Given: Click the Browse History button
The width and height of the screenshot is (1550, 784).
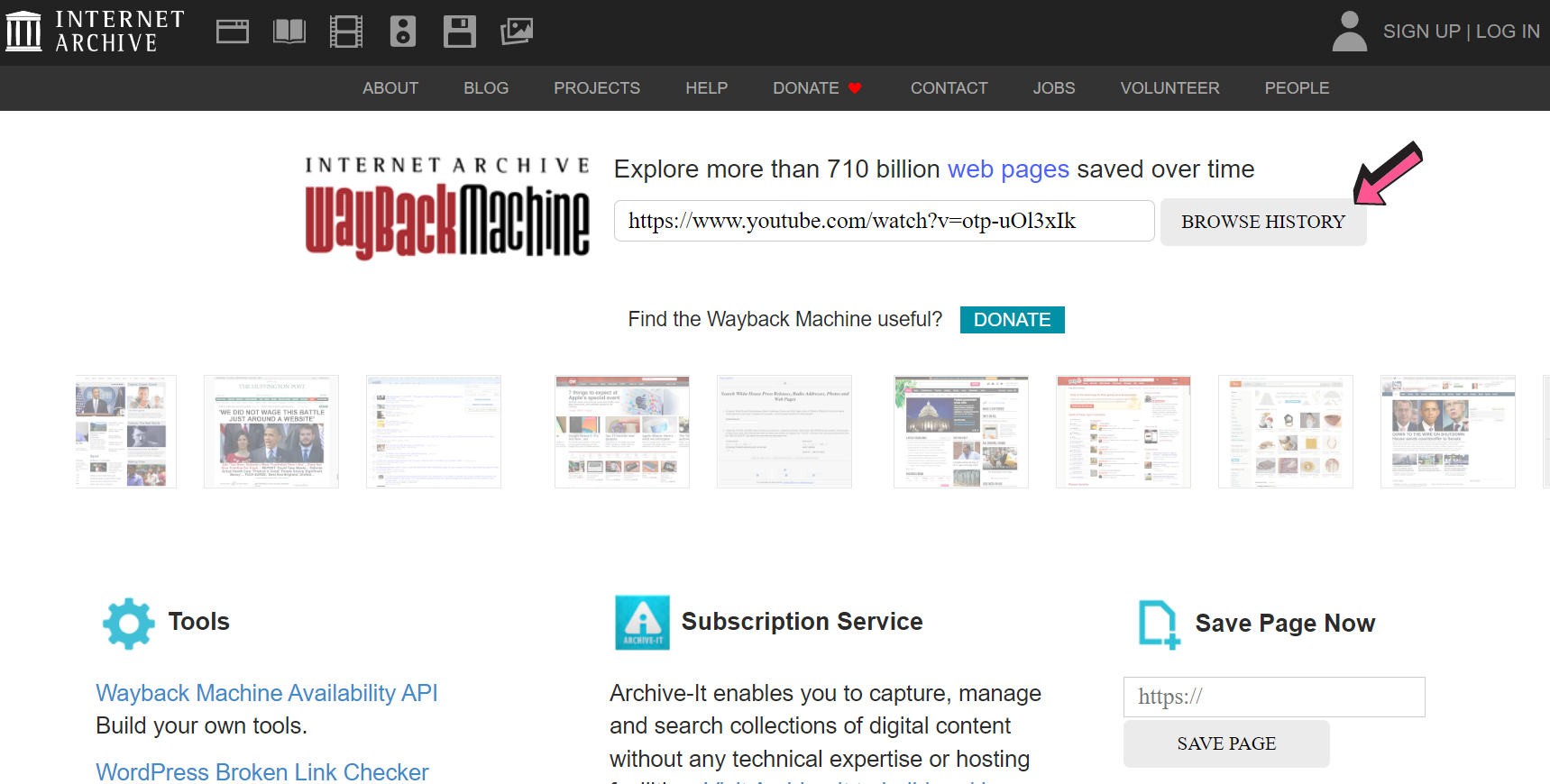Looking at the screenshot, I should [x=1263, y=222].
